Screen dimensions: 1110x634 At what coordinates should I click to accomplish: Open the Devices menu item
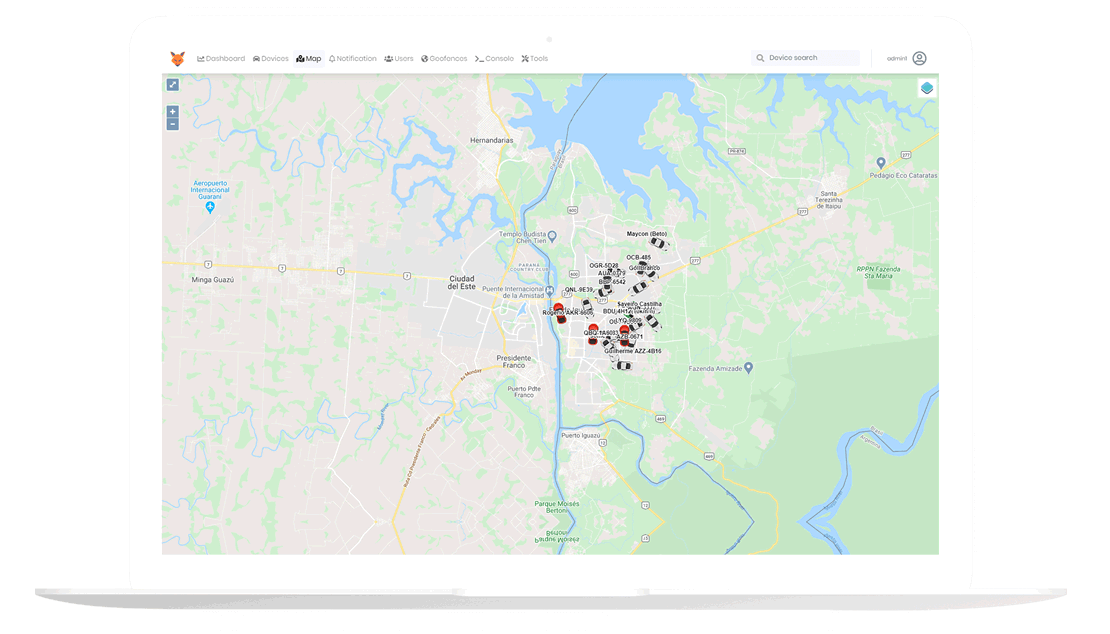click(270, 59)
